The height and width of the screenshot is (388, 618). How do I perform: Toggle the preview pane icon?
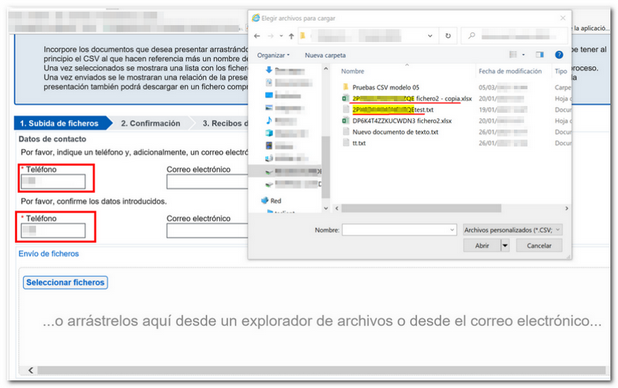(539, 55)
